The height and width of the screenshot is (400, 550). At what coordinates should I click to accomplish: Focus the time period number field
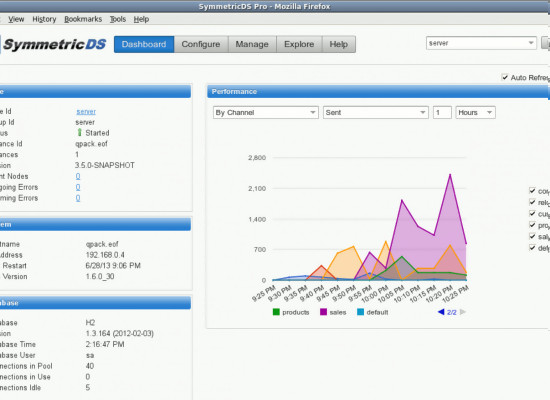(442, 113)
